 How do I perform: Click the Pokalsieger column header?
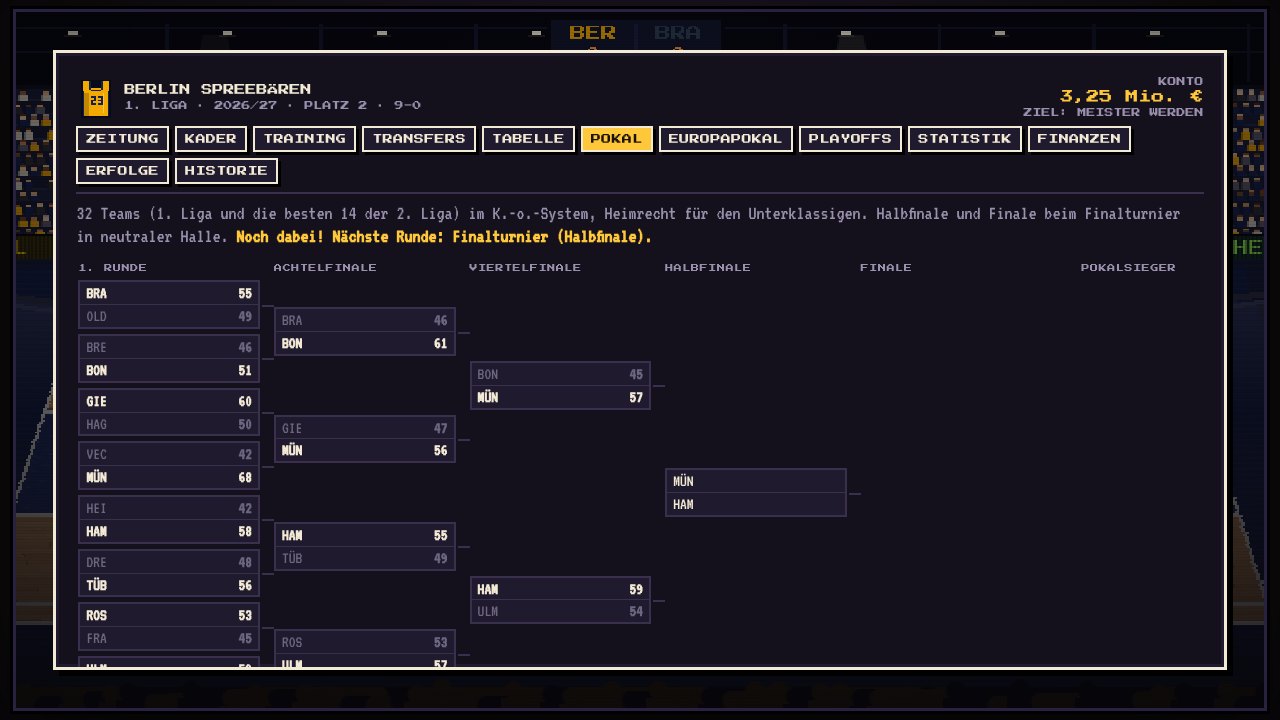(1128, 268)
